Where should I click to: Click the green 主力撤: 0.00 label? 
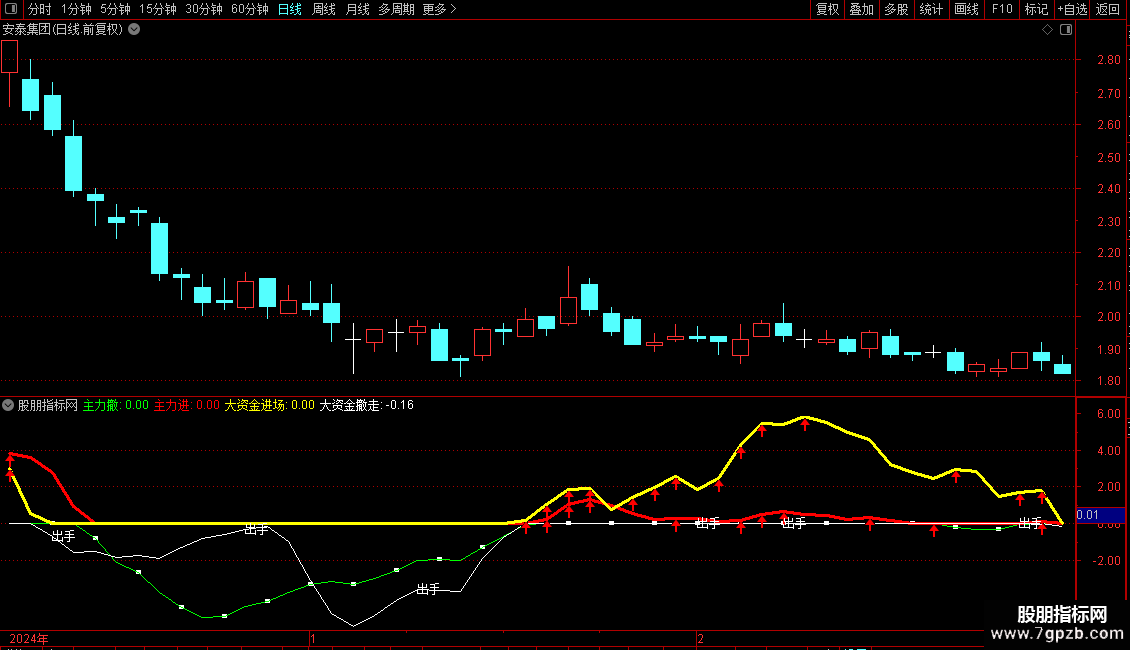(x=115, y=405)
